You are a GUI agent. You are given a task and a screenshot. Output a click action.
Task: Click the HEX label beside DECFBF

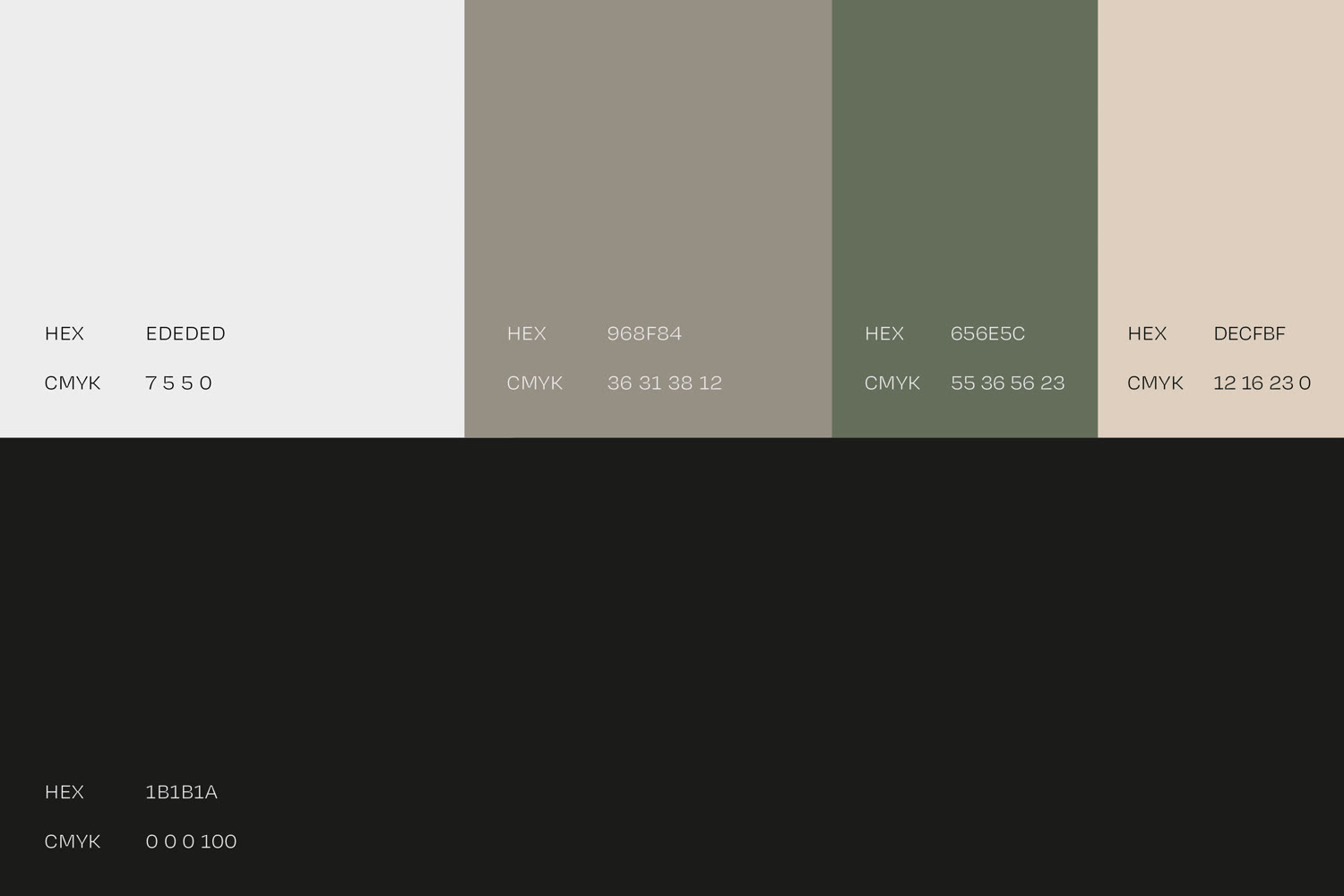(1147, 333)
